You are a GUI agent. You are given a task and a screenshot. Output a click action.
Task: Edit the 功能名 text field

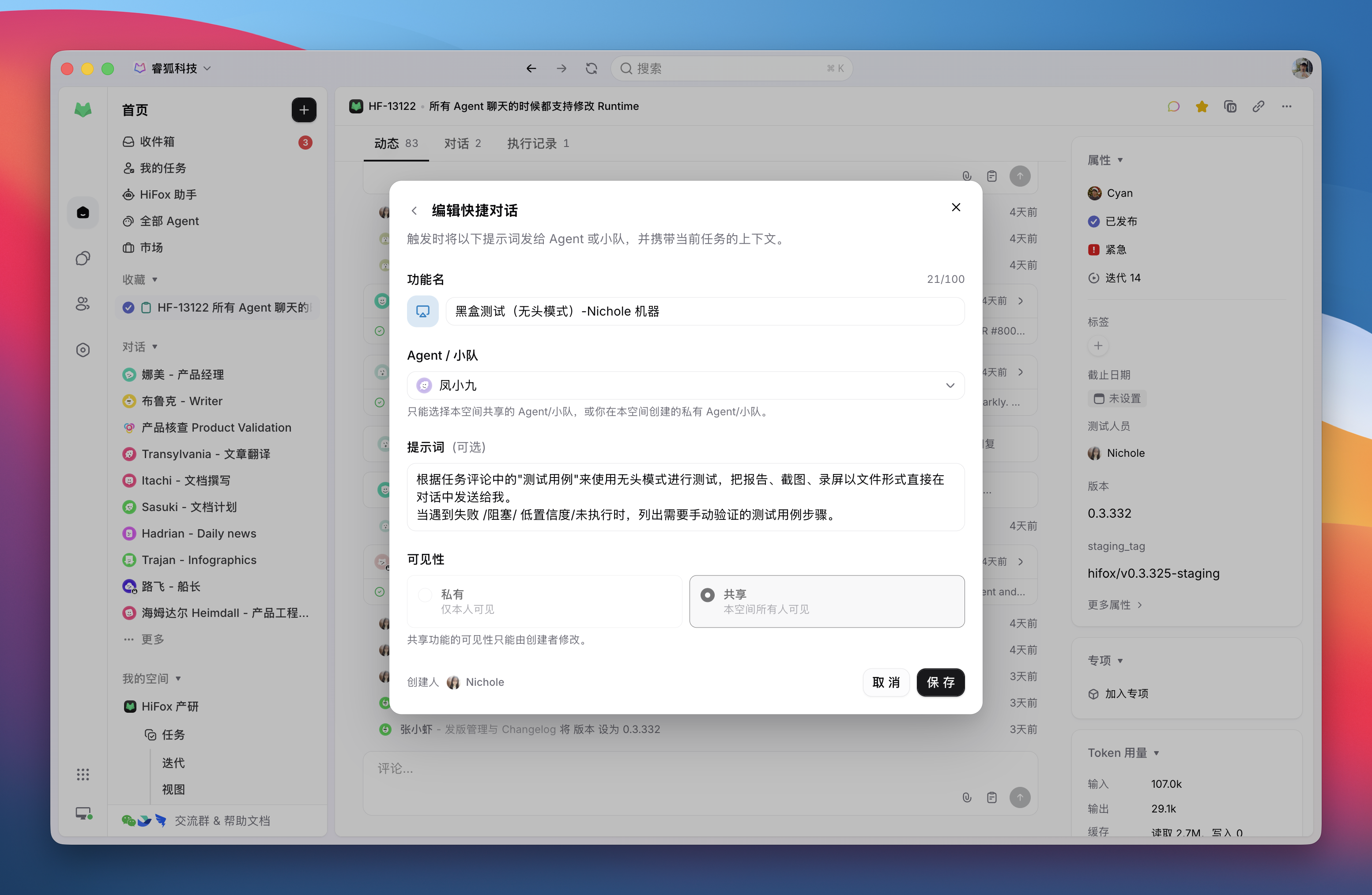(x=705, y=311)
